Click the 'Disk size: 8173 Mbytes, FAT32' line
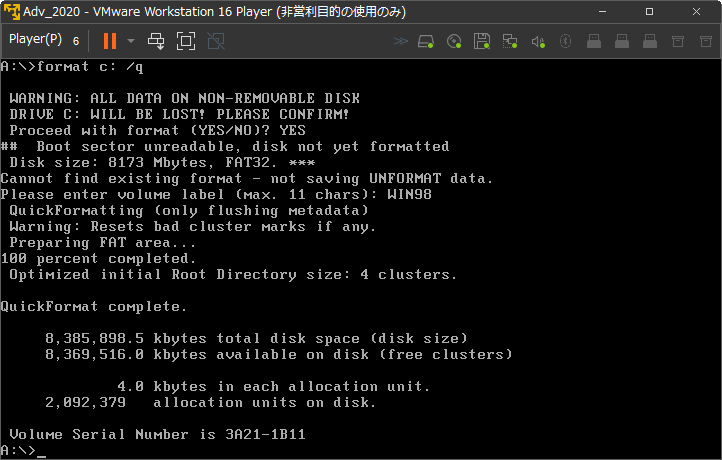722x460 pixels. [x=162, y=163]
